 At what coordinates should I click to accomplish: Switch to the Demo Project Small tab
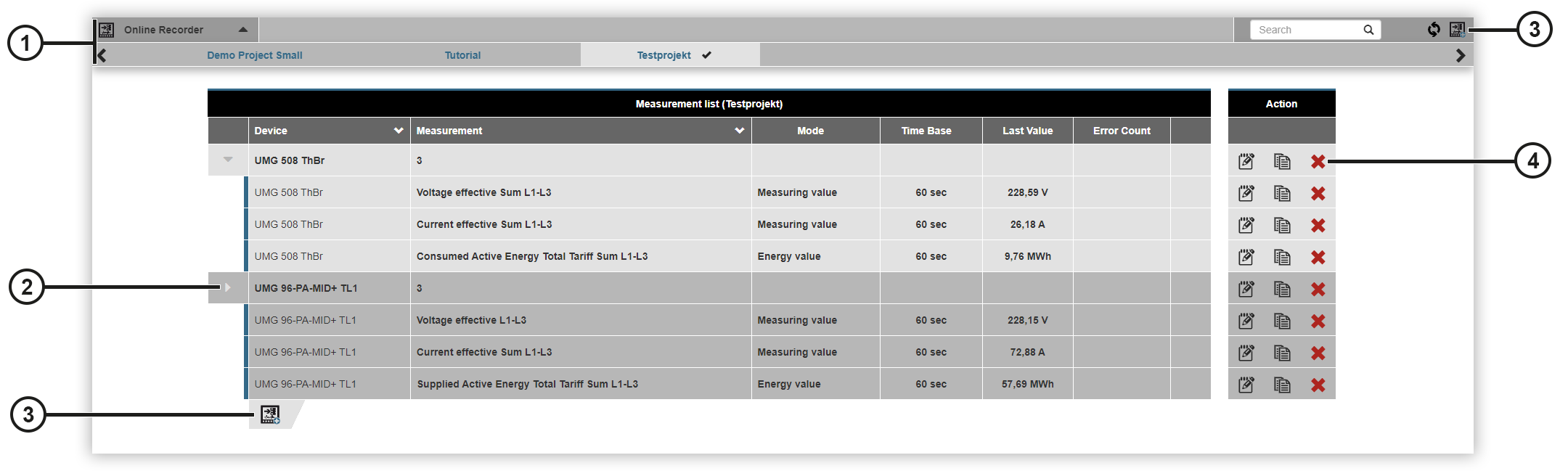(254, 55)
